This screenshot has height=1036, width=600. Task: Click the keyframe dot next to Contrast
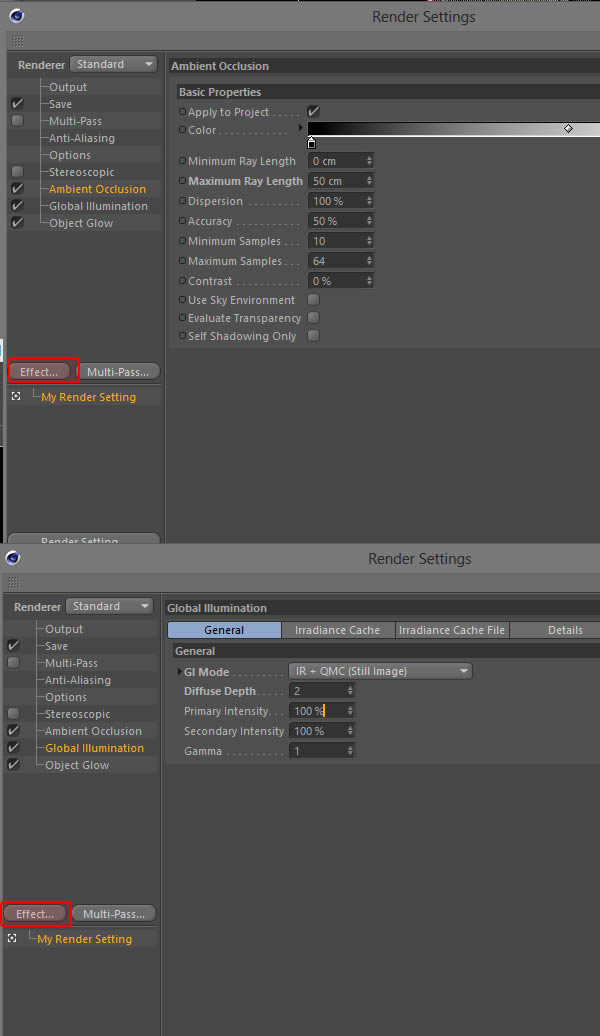coord(182,281)
